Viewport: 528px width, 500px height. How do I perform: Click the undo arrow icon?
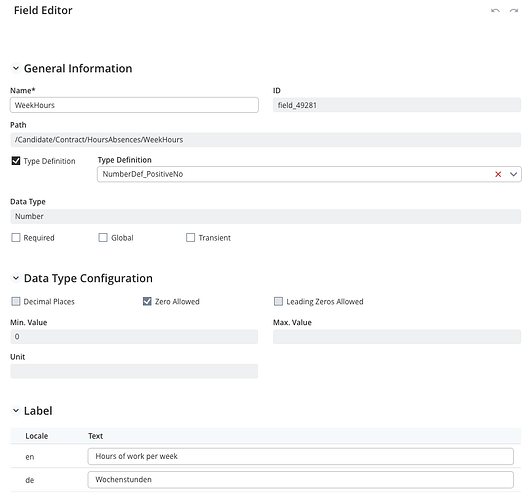(x=495, y=10)
